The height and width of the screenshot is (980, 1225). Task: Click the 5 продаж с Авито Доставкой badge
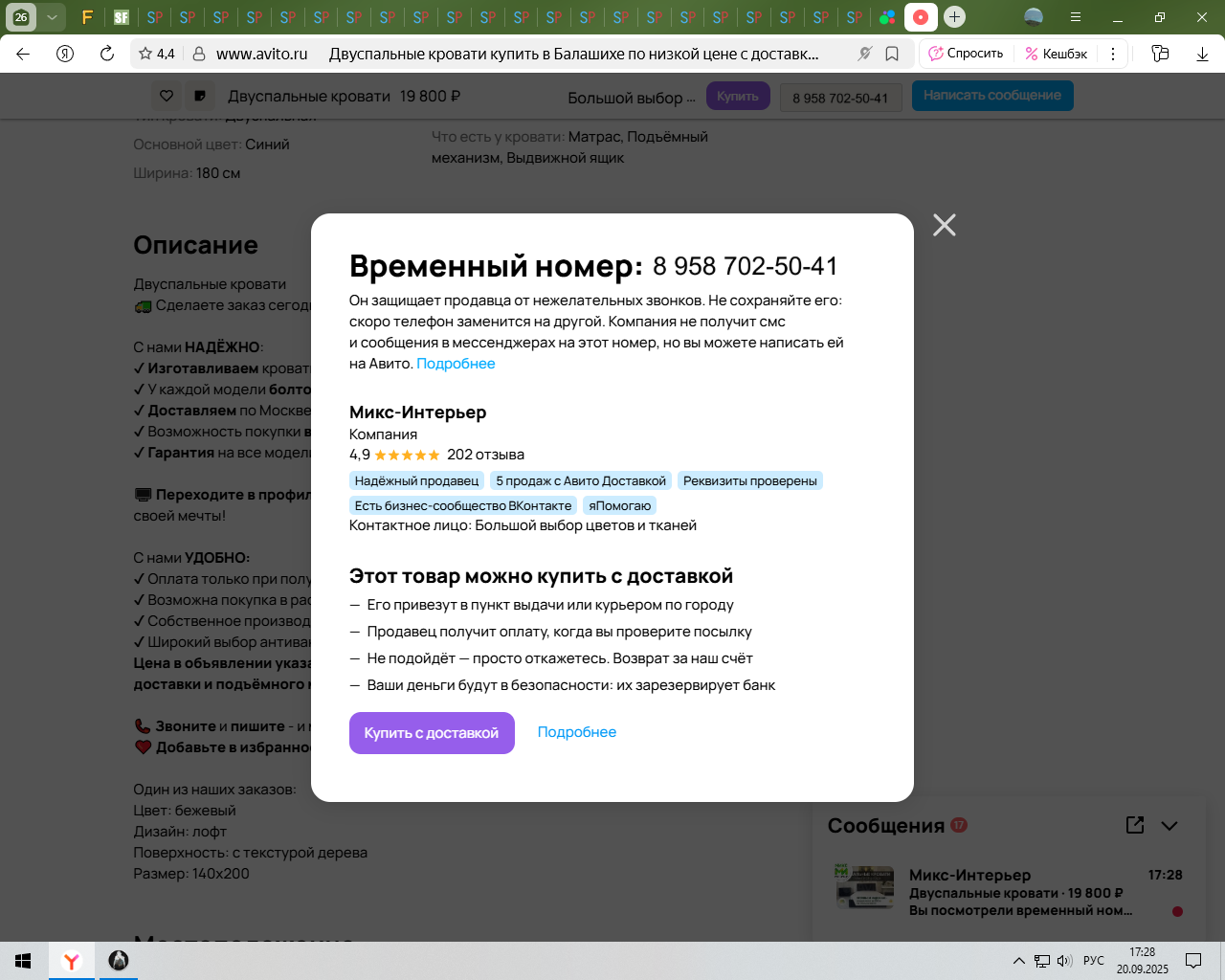point(581,480)
